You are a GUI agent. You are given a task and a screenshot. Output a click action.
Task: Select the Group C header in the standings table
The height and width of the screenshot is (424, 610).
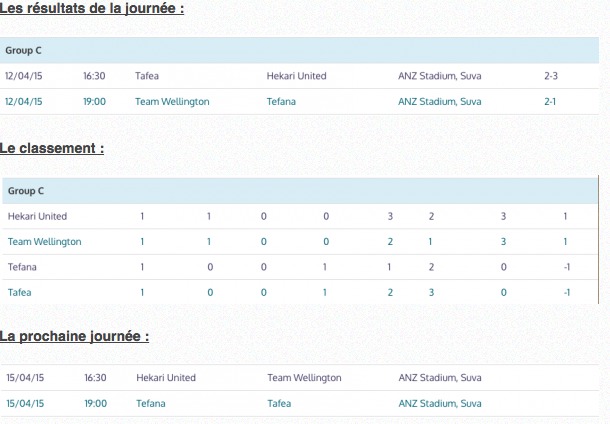[x=26, y=190]
